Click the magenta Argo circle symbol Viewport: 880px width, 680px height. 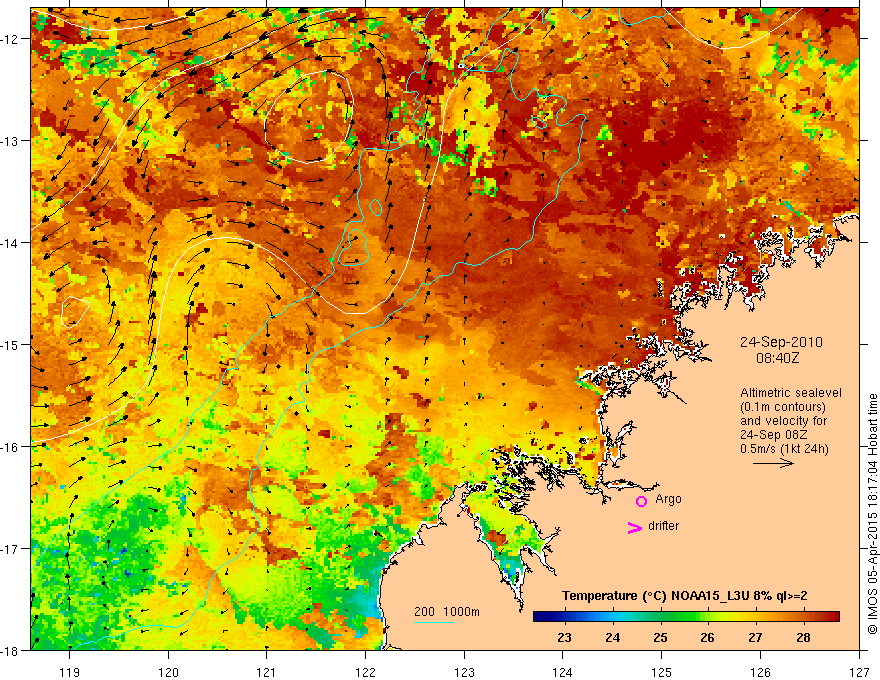point(641,501)
